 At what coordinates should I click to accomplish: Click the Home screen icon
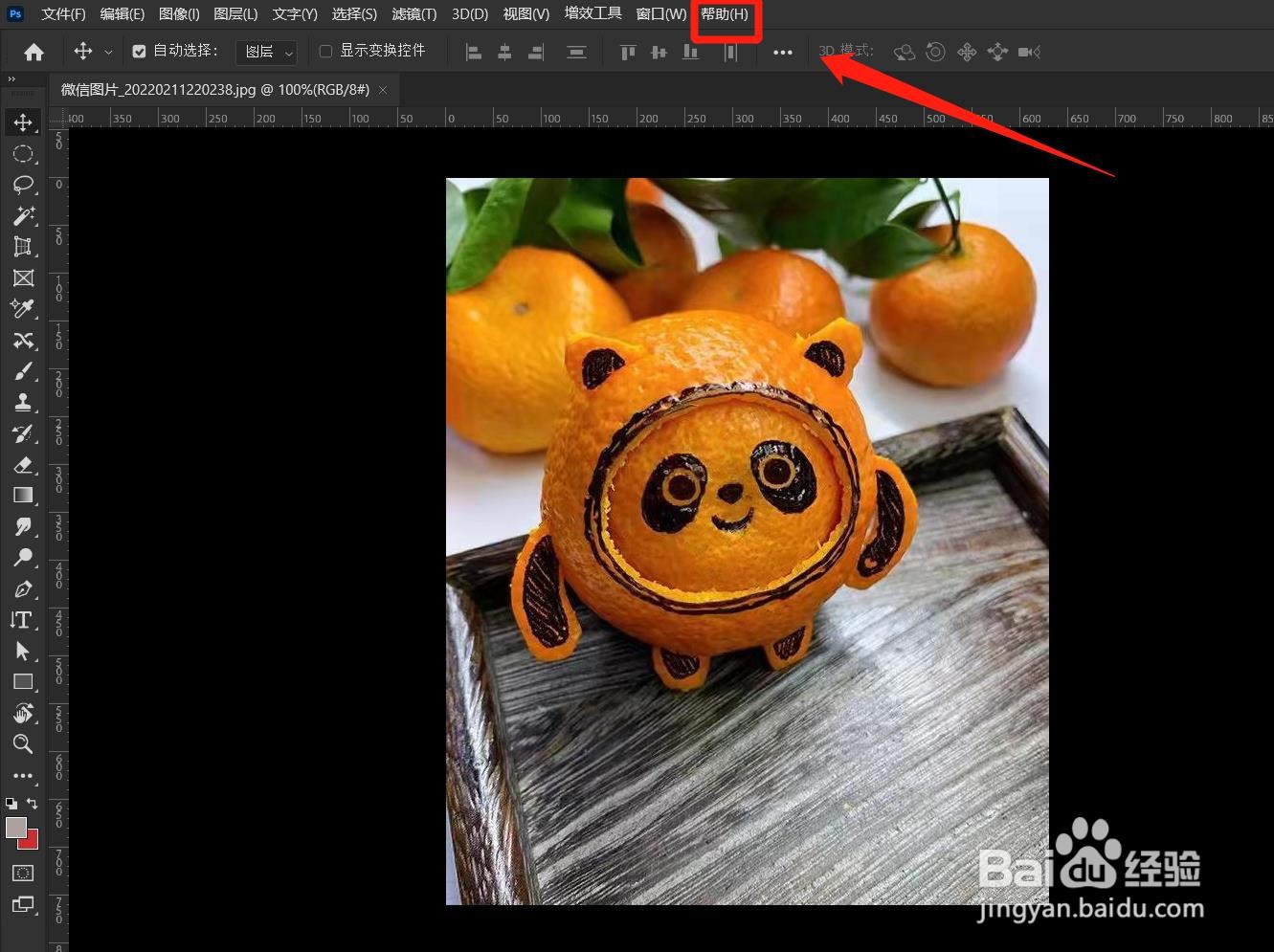click(34, 51)
